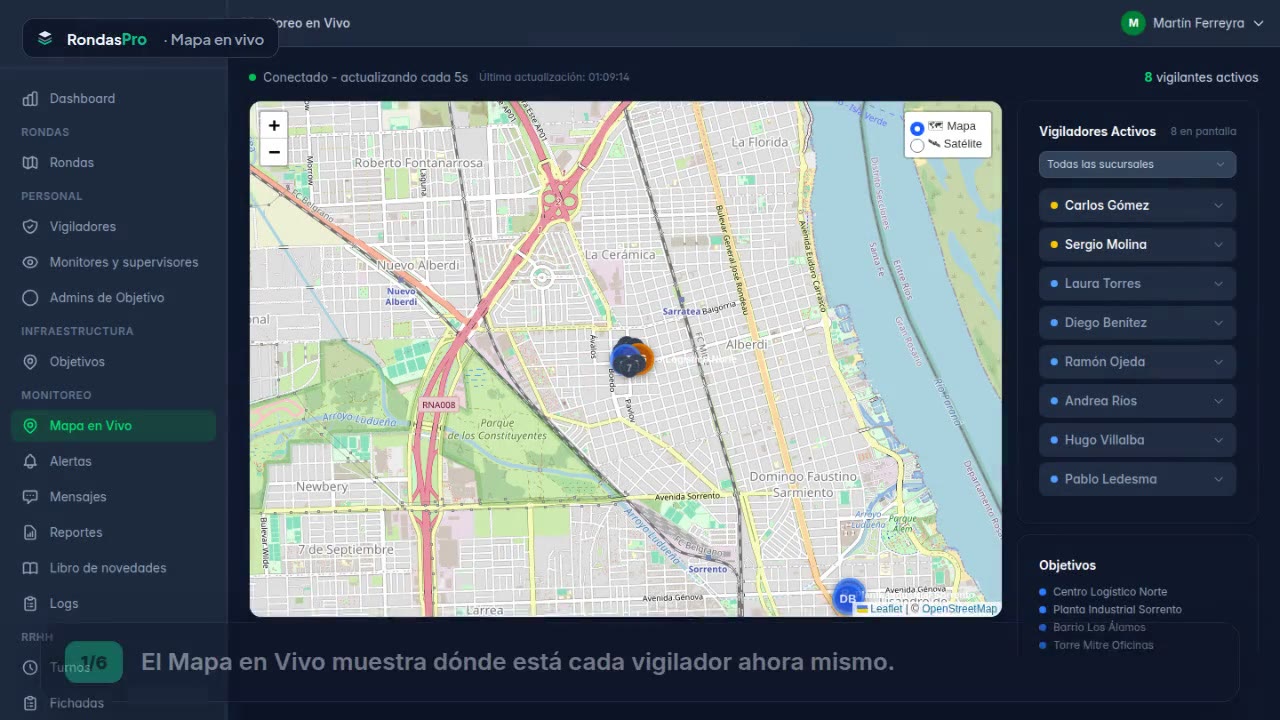Viewport: 1280px width, 720px height.
Task: Switch map layer to Satélite
Action: tap(917, 145)
